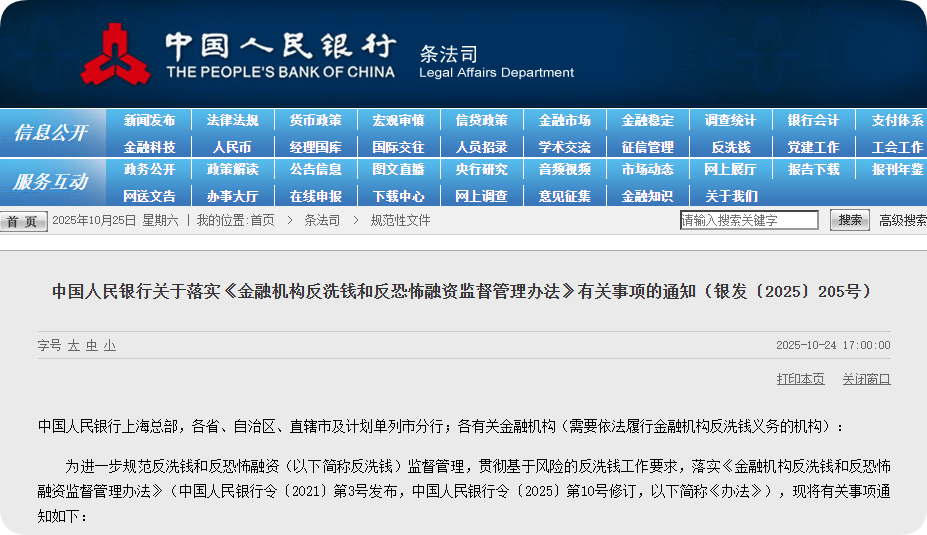This screenshot has width=927, height=535.
Task: Set font size to 大 (large)
Action: [x=73, y=345]
